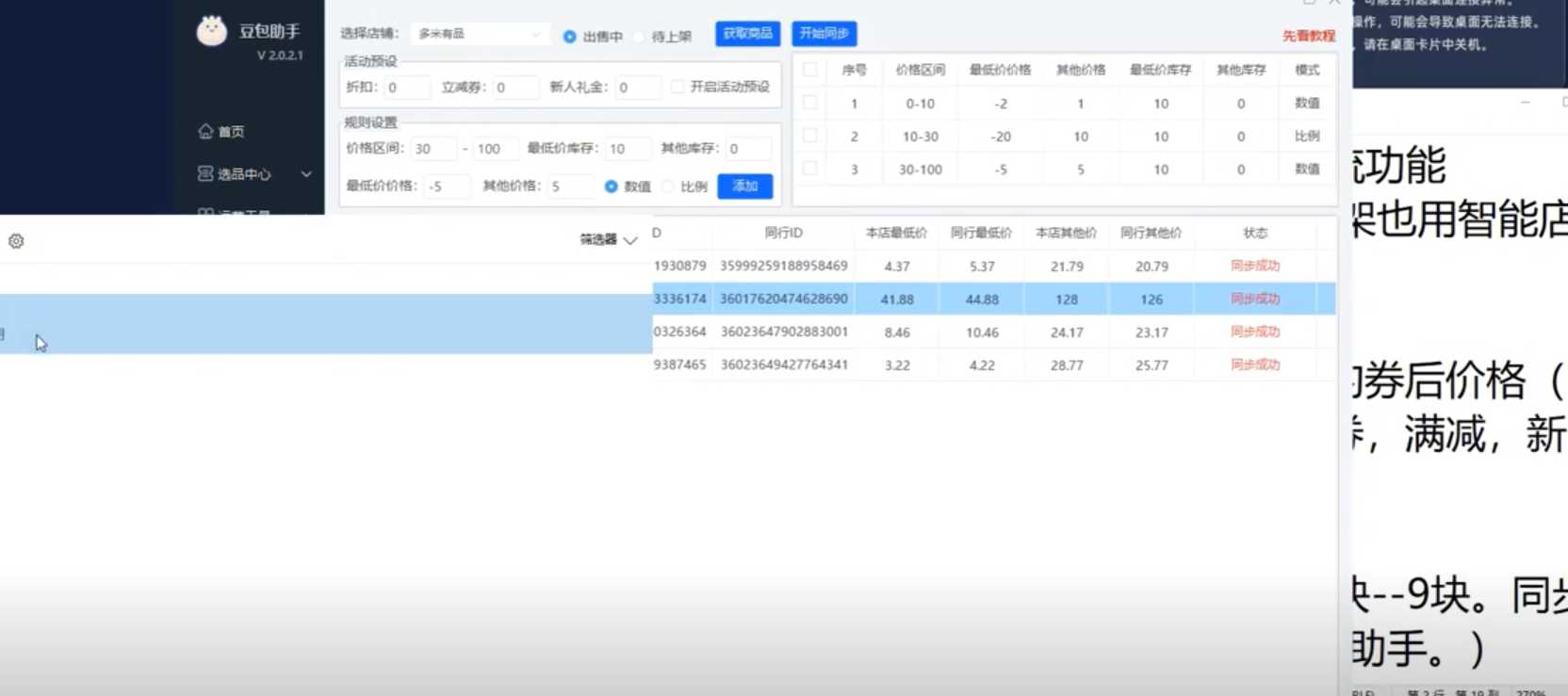Open the 筛选器 filter dropdown
Viewport: 1568px width, 696px height.
(608, 240)
